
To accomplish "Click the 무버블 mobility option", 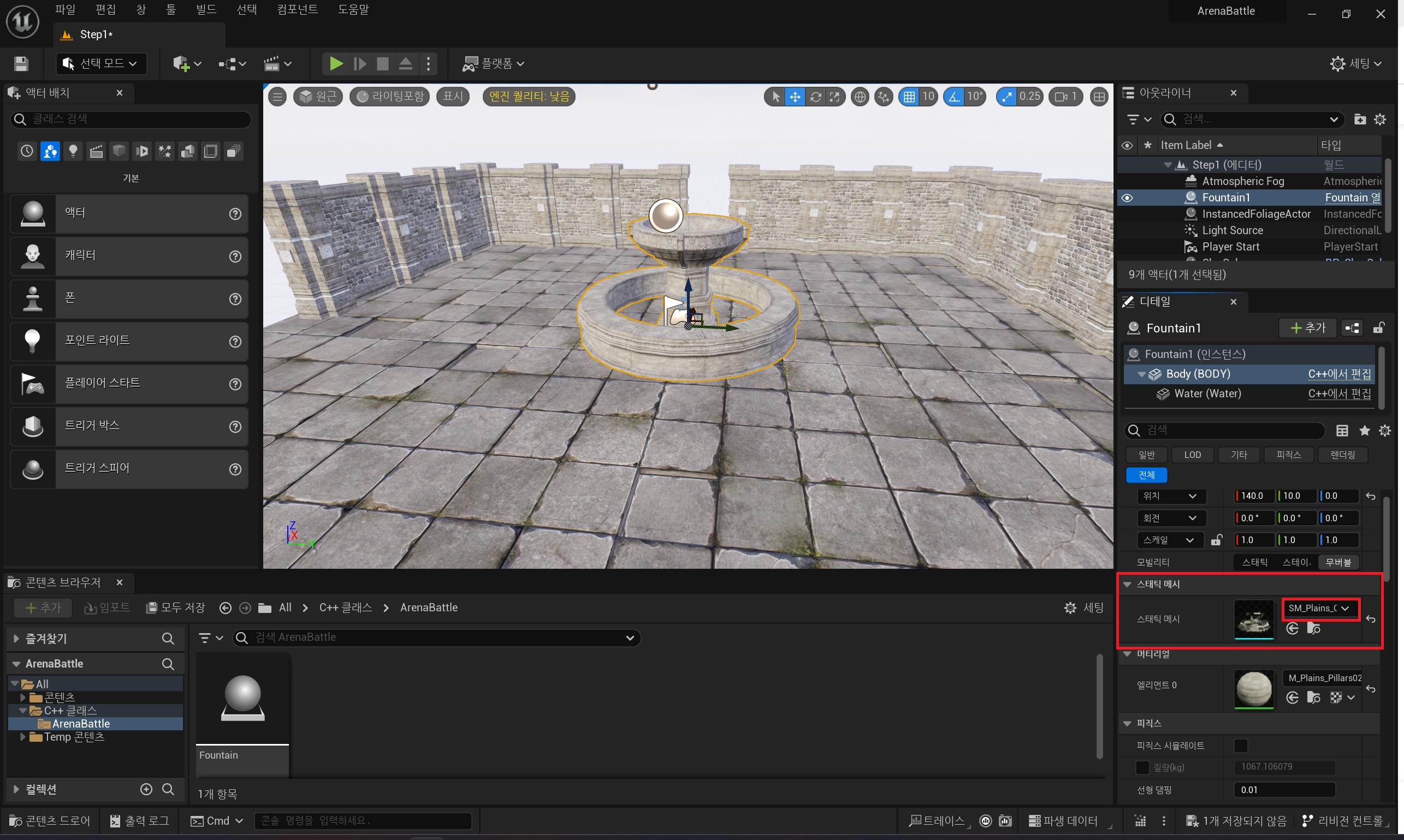I will pyautogui.click(x=1338, y=562).
